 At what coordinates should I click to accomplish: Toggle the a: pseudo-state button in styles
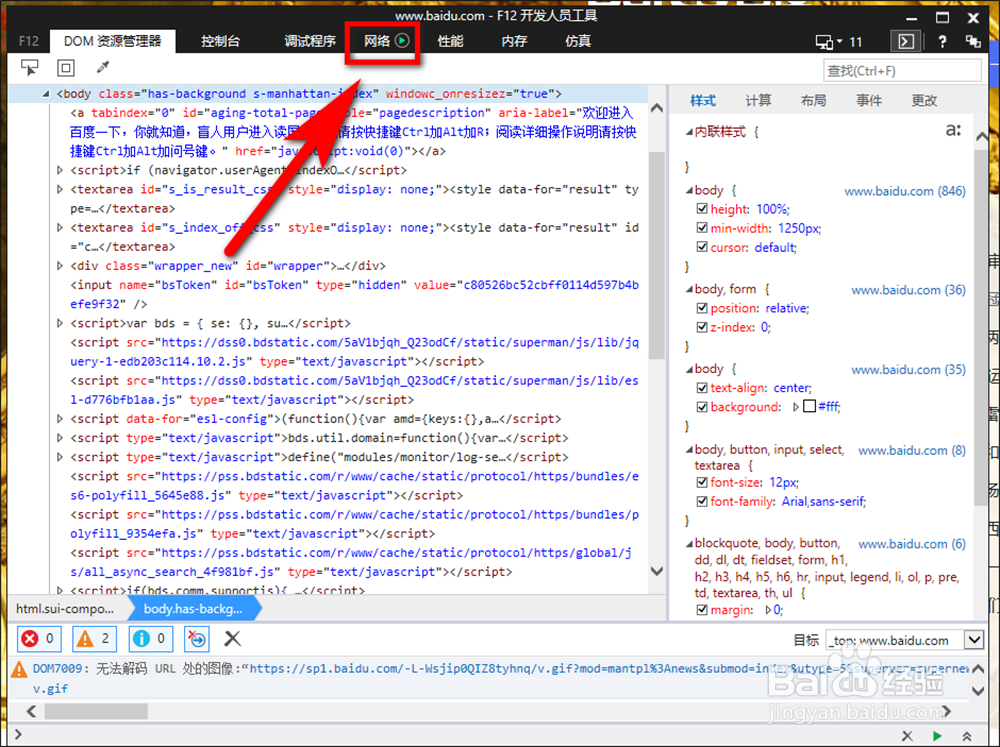click(x=953, y=131)
